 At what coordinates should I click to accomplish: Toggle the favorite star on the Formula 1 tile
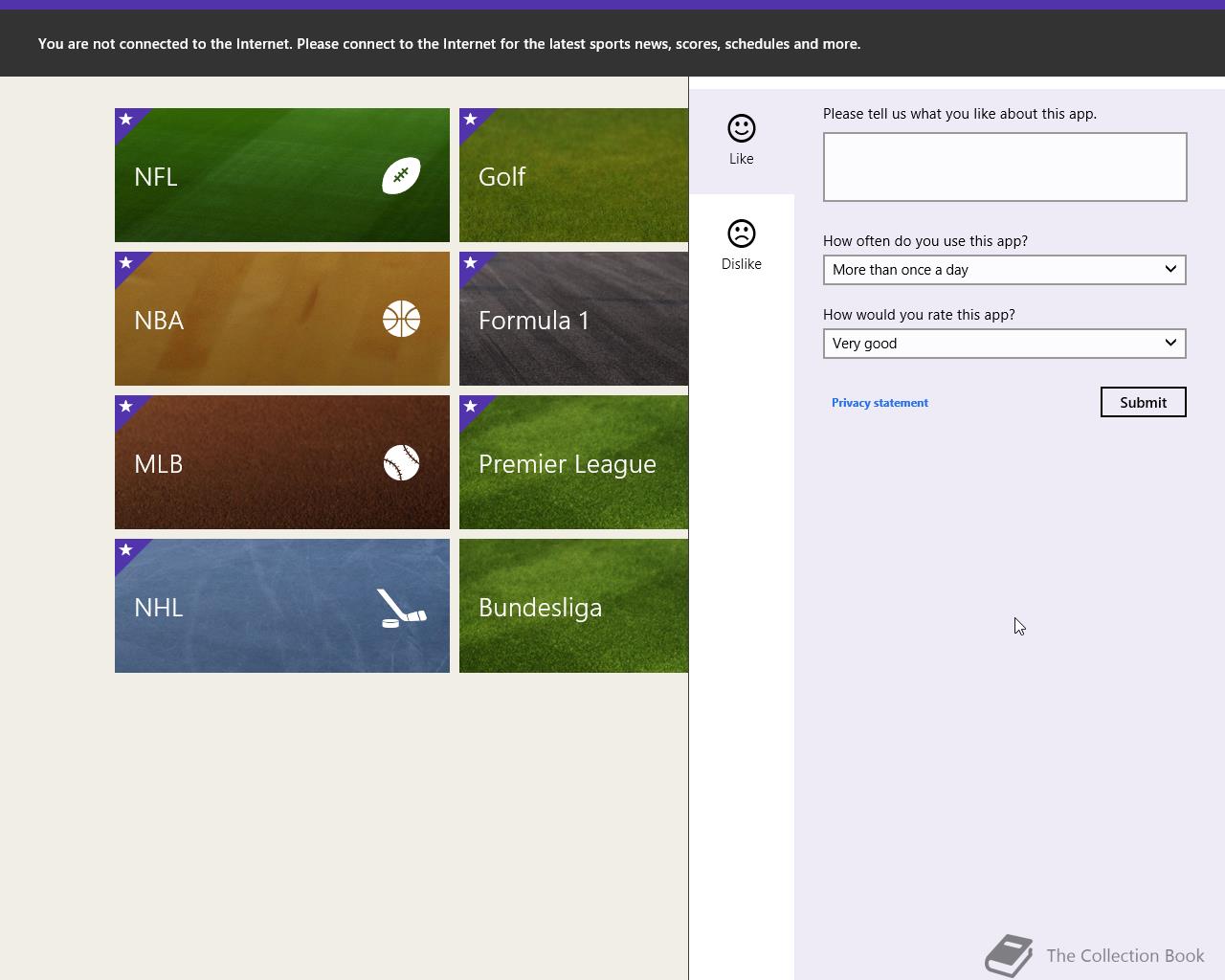[x=471, y=263]
